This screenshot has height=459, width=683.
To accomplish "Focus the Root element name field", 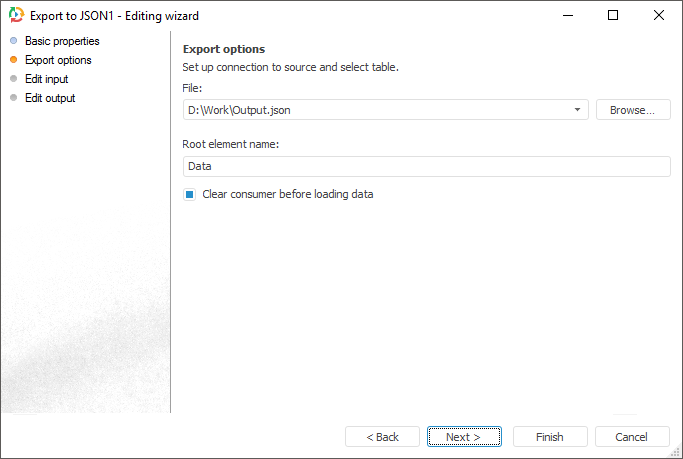I will pos(426,167).
